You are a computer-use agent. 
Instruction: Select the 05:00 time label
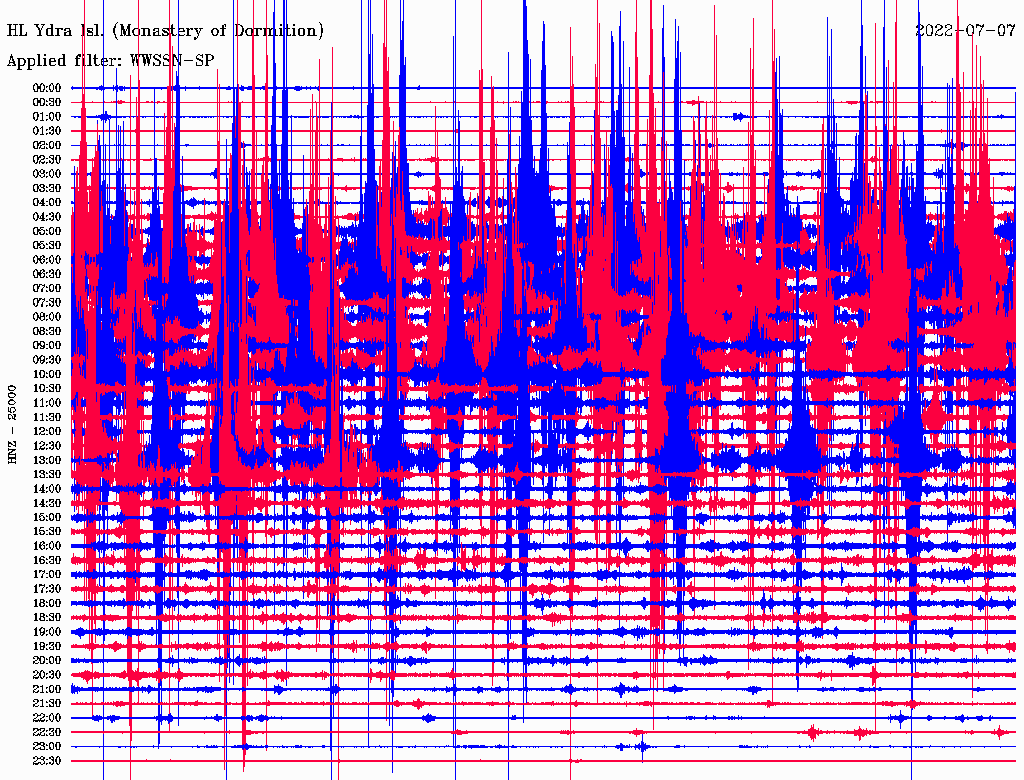tap(47, 231)
